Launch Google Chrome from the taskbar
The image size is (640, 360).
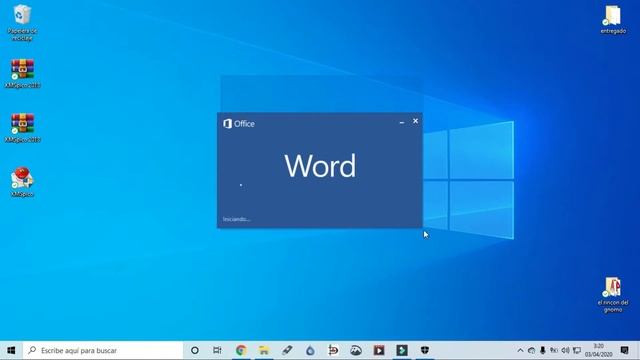click(241, 350)
